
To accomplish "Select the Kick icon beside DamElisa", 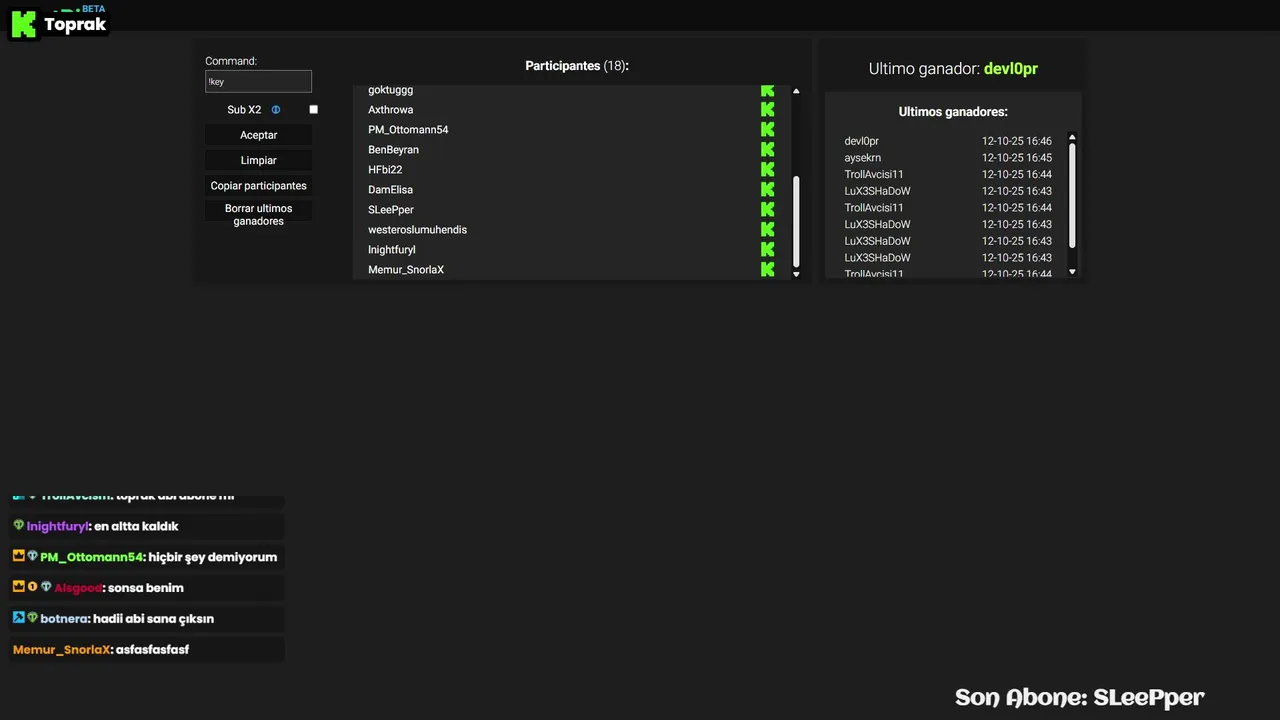I will [767, 190].
